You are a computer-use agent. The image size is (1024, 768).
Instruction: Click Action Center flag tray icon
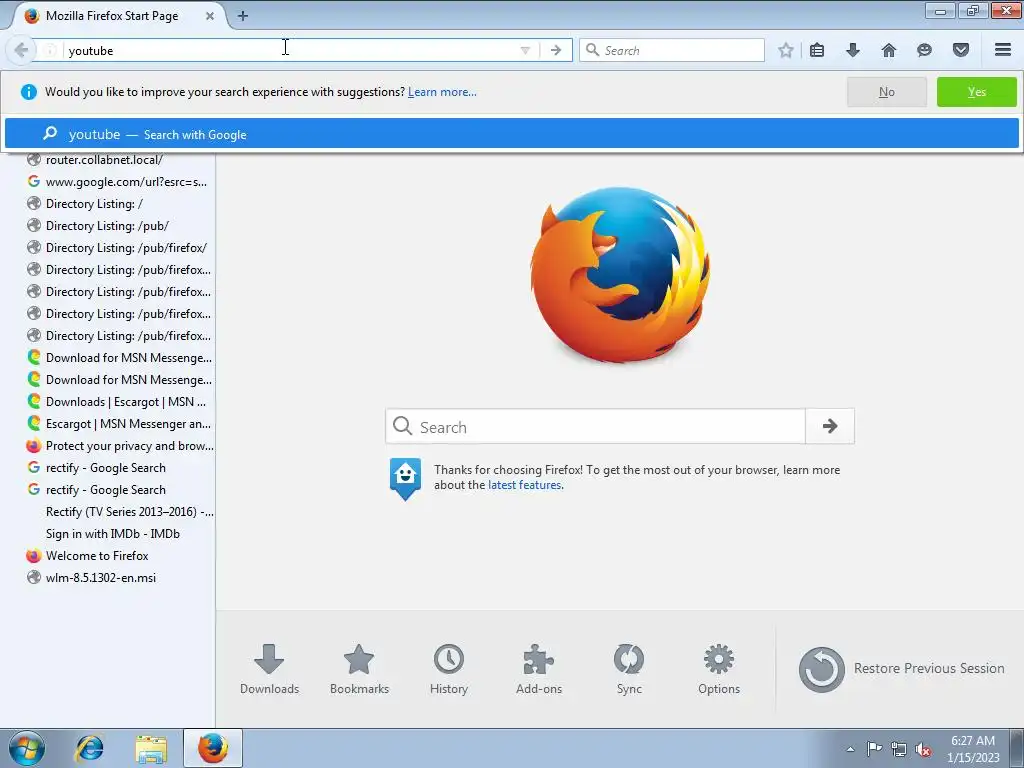874,749
